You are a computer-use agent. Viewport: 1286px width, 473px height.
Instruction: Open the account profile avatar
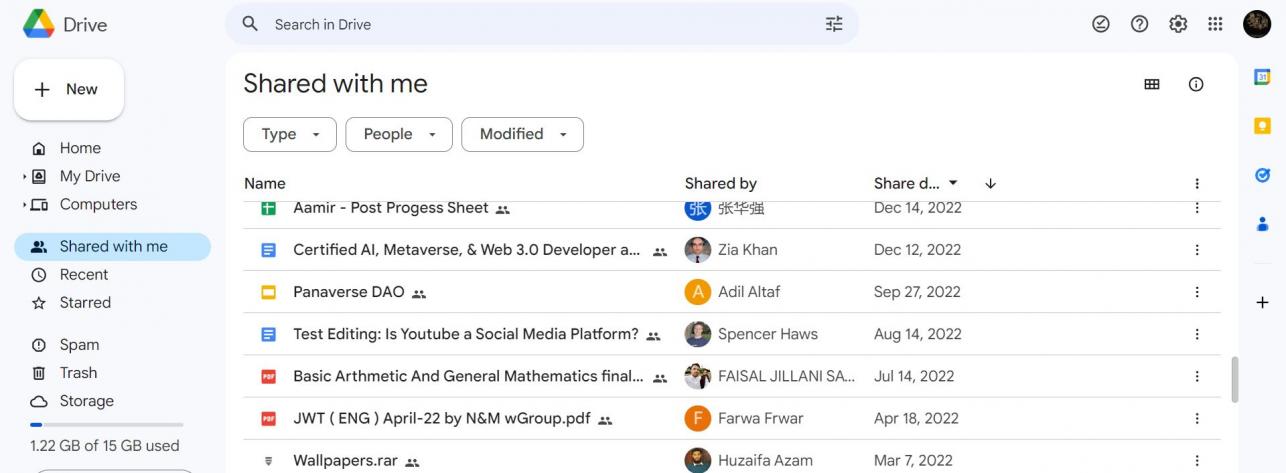[x=1257, y=24]
